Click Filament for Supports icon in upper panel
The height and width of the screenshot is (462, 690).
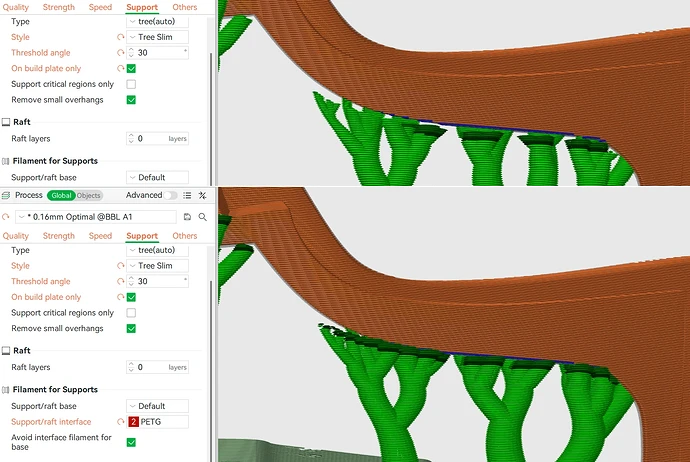(6, 161)
